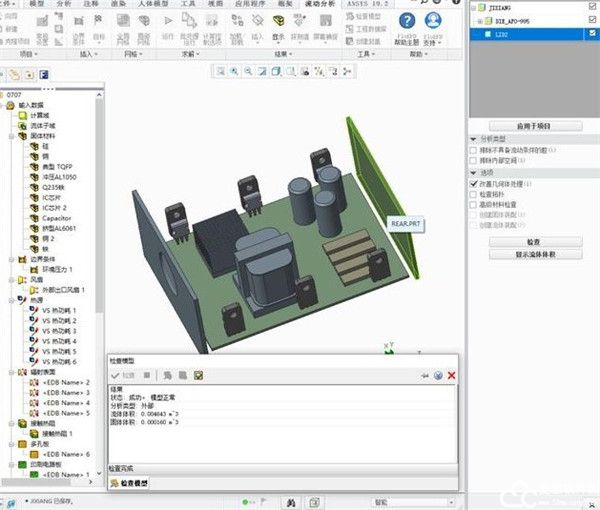This screenshot has height=510, width=600.
Task: Click the FloEFD help topics icon
Action: (407, 21)
